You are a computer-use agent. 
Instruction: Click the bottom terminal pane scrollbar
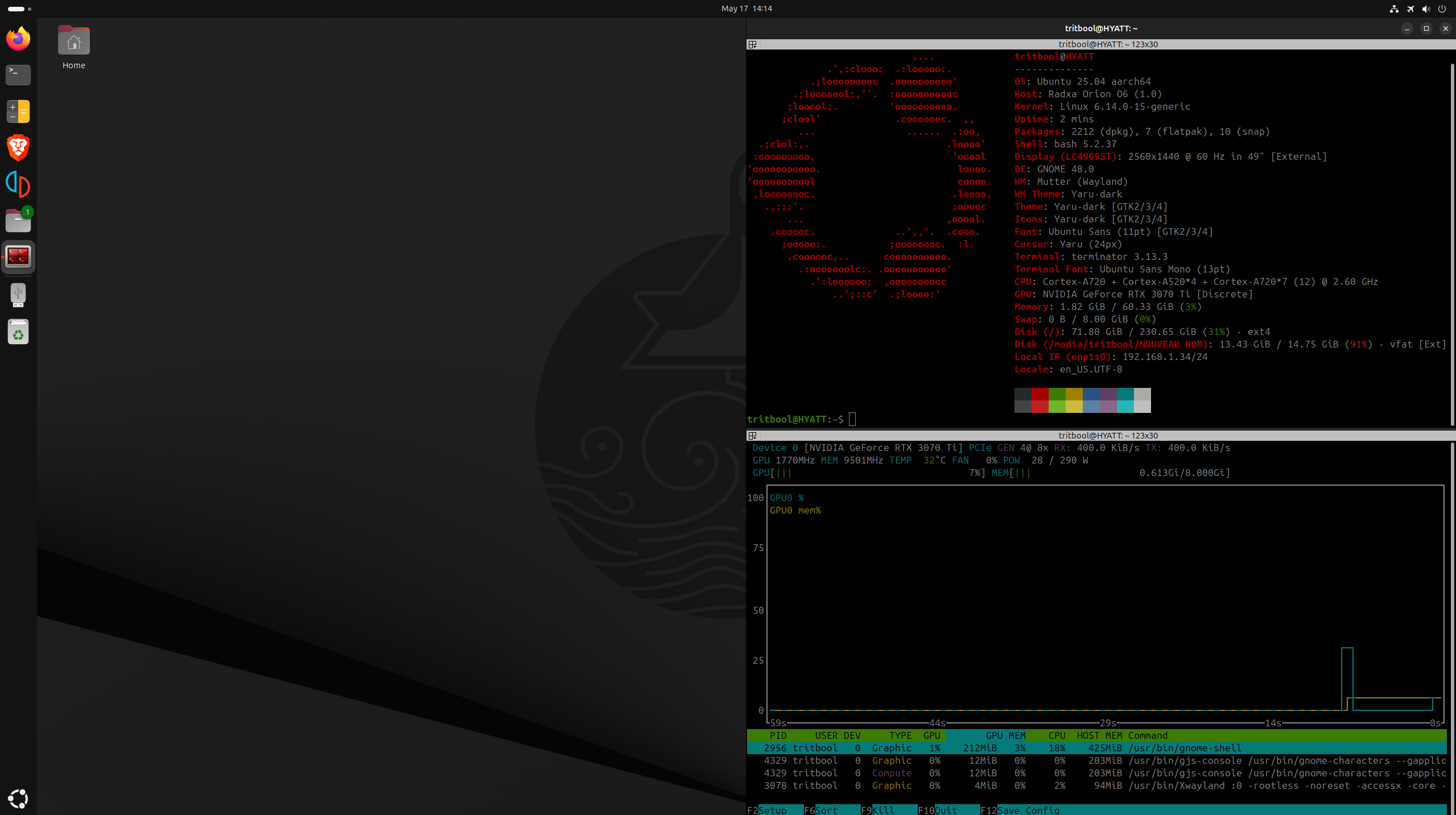click(1451, 628)
